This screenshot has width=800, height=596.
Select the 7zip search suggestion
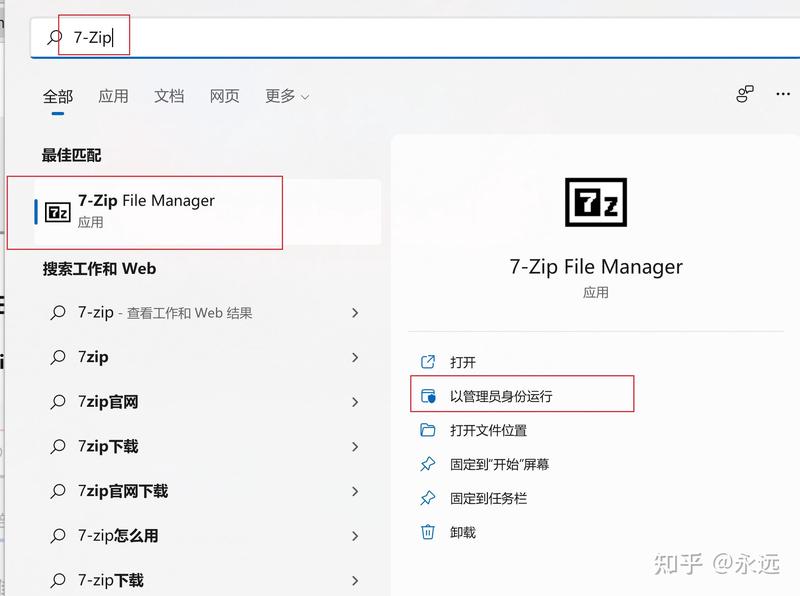[204, 357]
